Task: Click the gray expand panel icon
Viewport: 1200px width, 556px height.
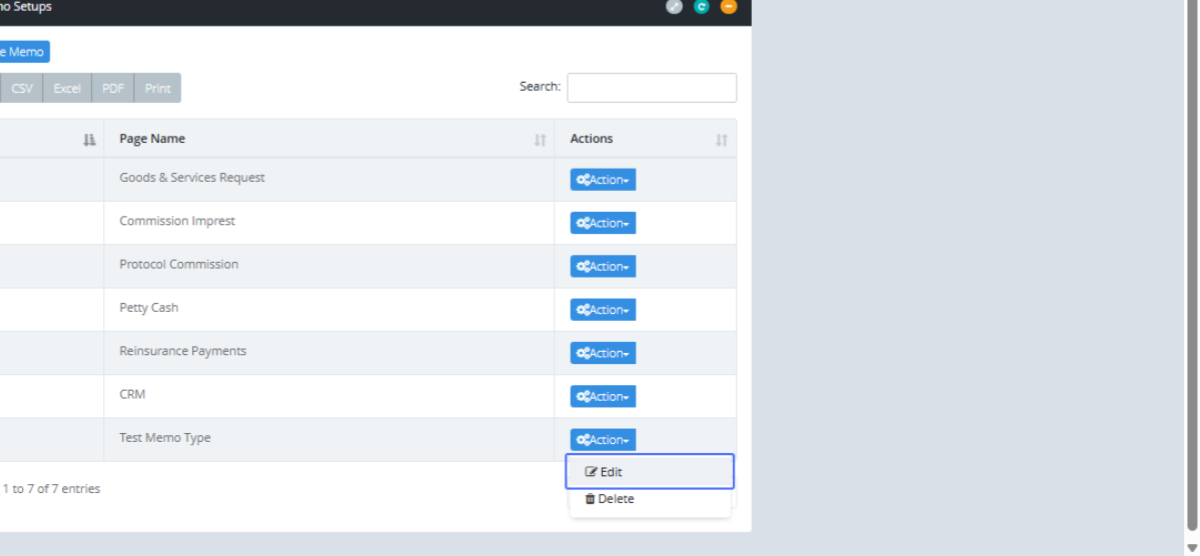Action: pos(674,7)
